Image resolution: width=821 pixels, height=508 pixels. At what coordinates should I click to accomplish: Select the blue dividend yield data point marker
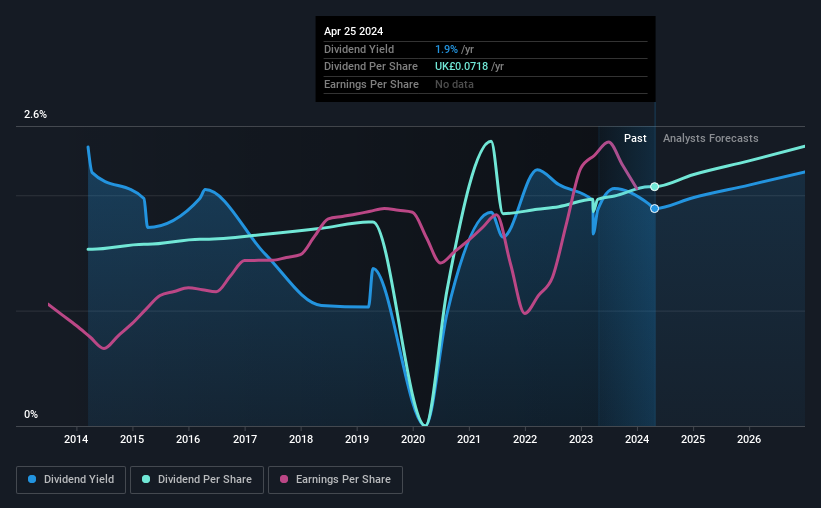click(x=654, y=208)
